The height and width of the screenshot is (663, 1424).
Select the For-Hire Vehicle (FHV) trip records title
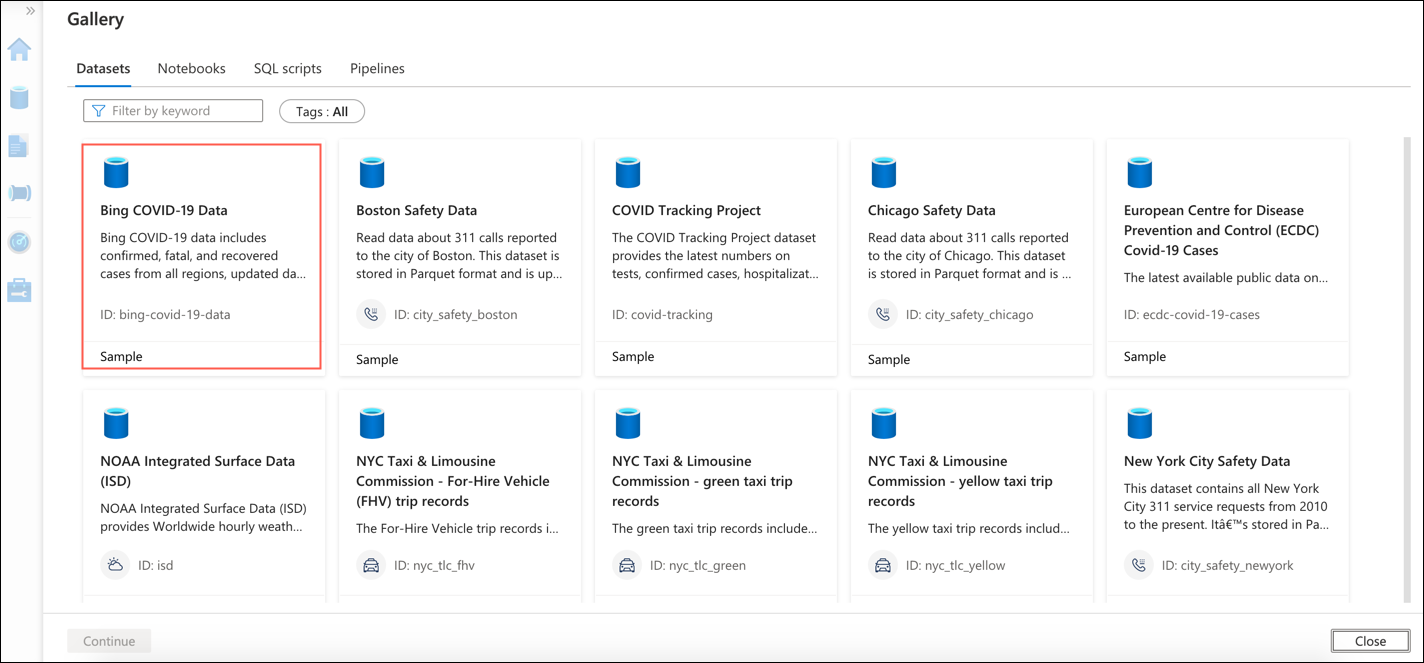click(453, 481)
